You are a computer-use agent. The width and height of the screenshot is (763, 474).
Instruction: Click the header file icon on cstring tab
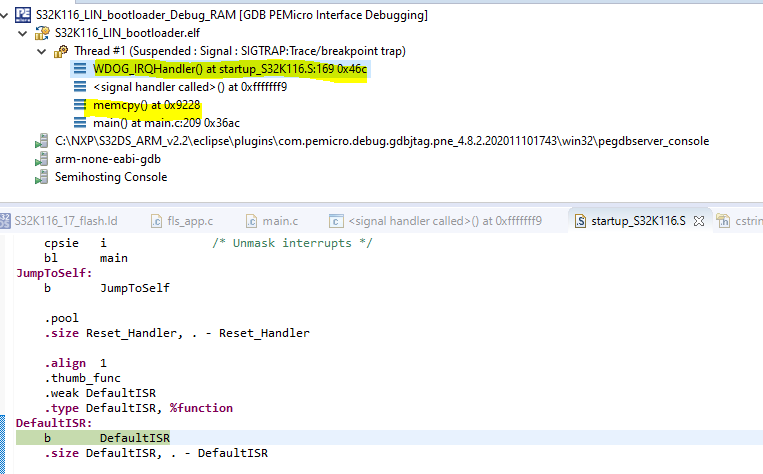pyautogui.click(x=723, y=221)
